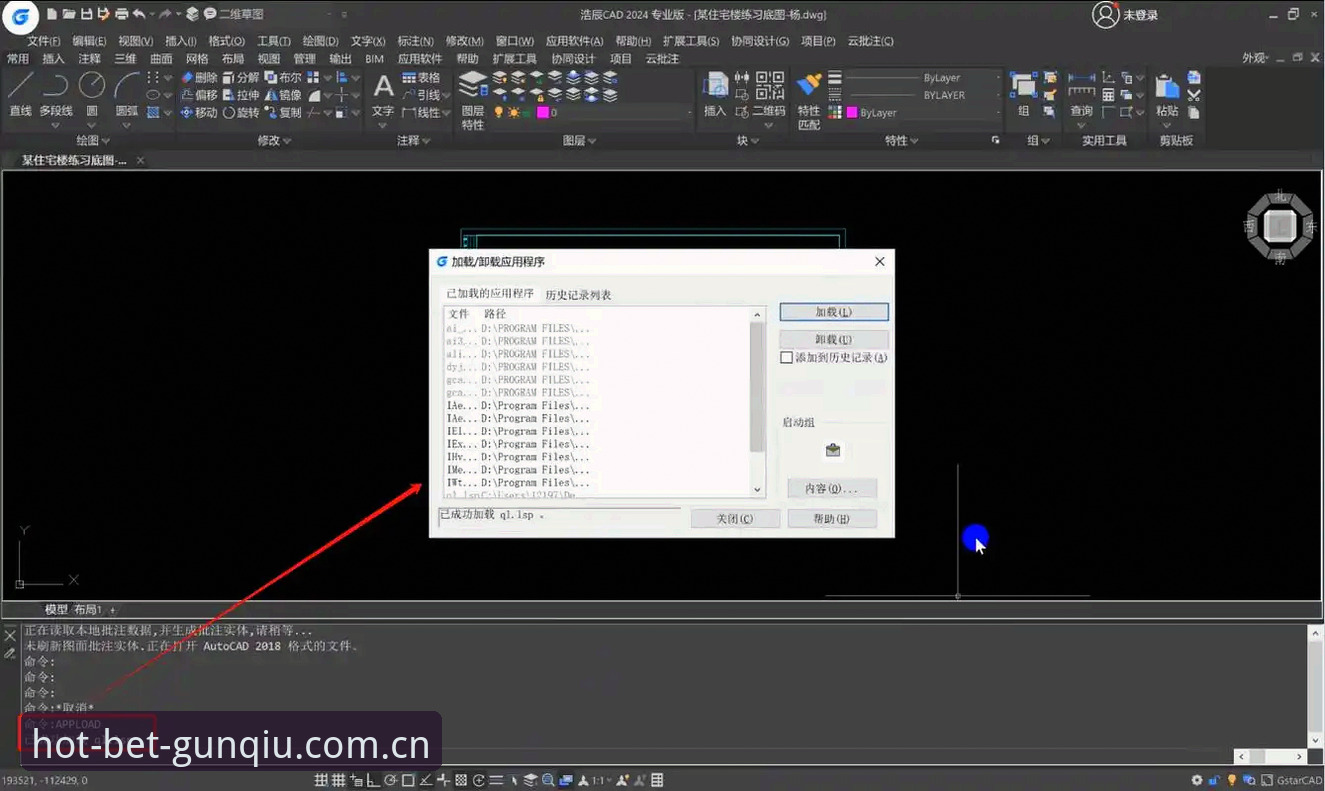Activate the 拉伸 stretch tool

click(x=241, y=95)
